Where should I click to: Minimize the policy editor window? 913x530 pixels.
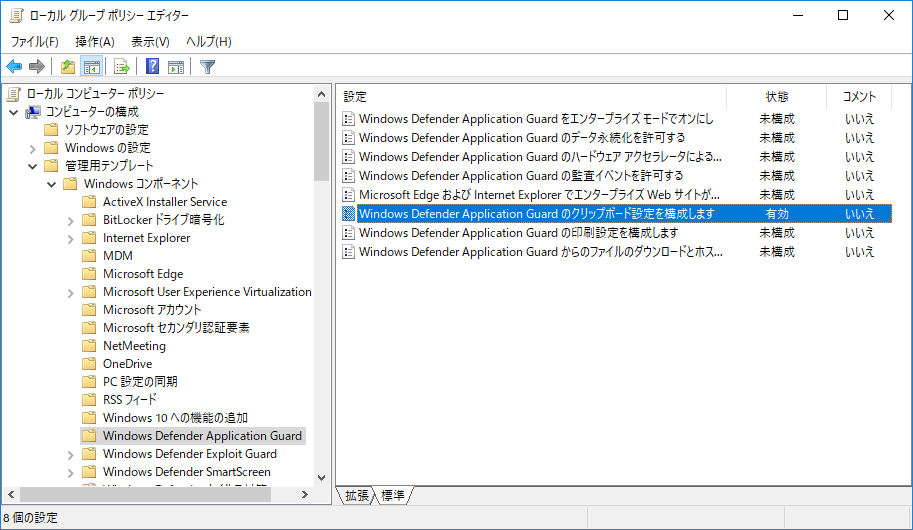798,16
